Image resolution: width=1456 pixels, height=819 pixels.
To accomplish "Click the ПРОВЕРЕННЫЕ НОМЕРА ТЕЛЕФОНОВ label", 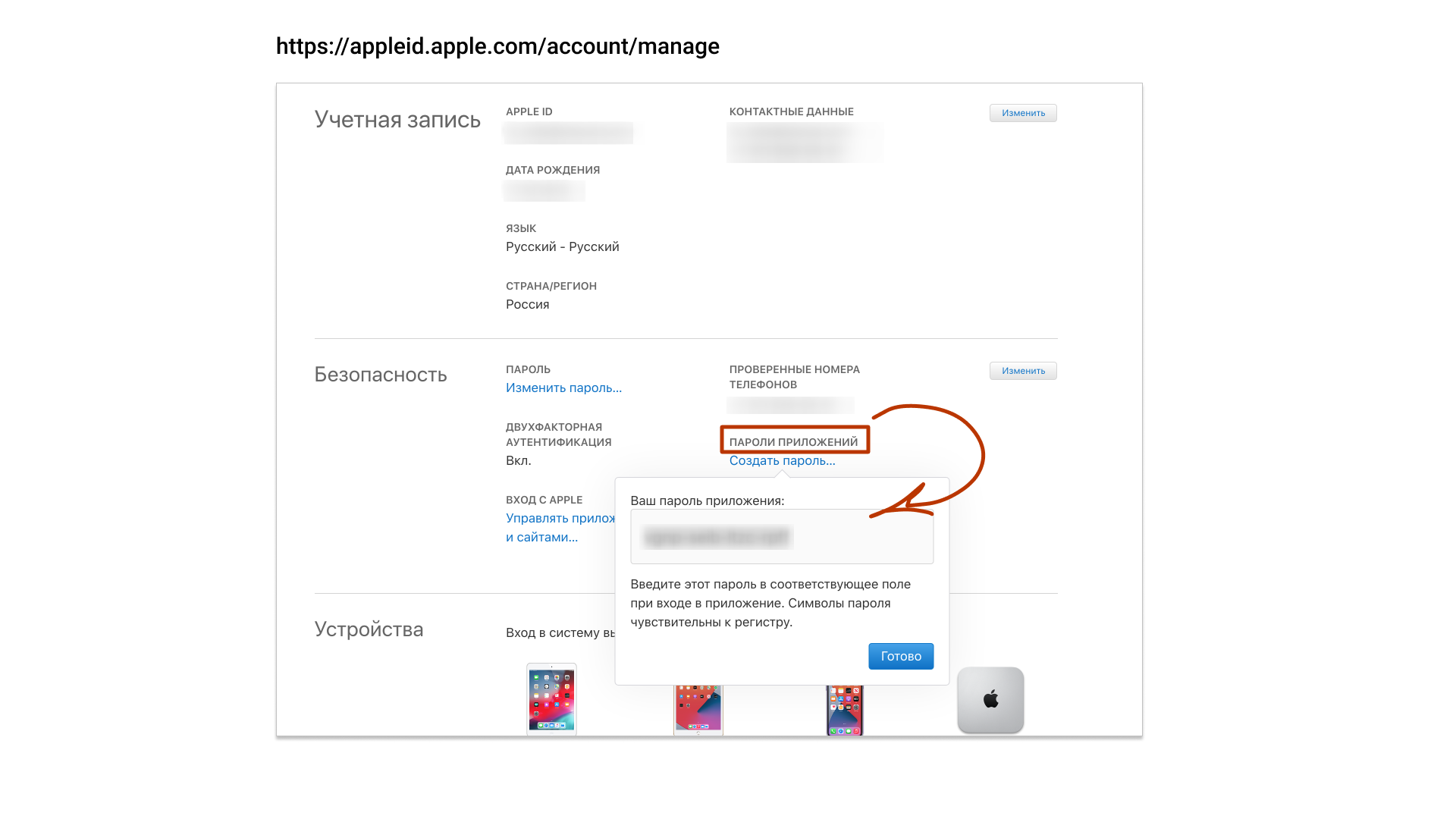I will (795, 377).
